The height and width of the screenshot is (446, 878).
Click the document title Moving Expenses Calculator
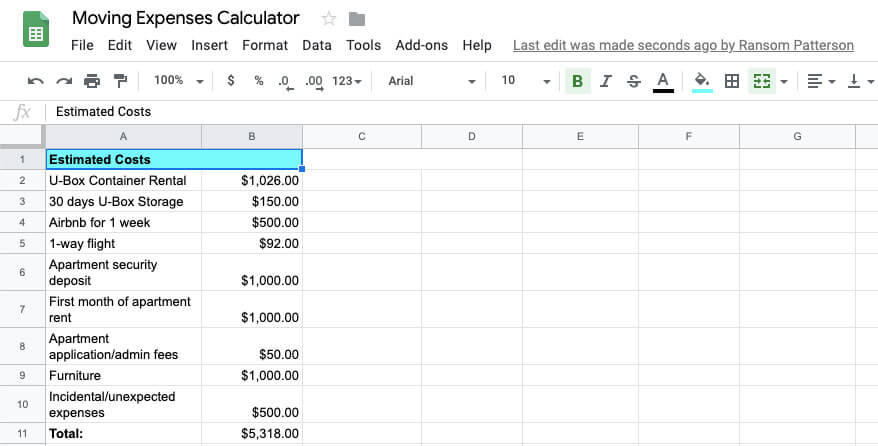(186, 18)
